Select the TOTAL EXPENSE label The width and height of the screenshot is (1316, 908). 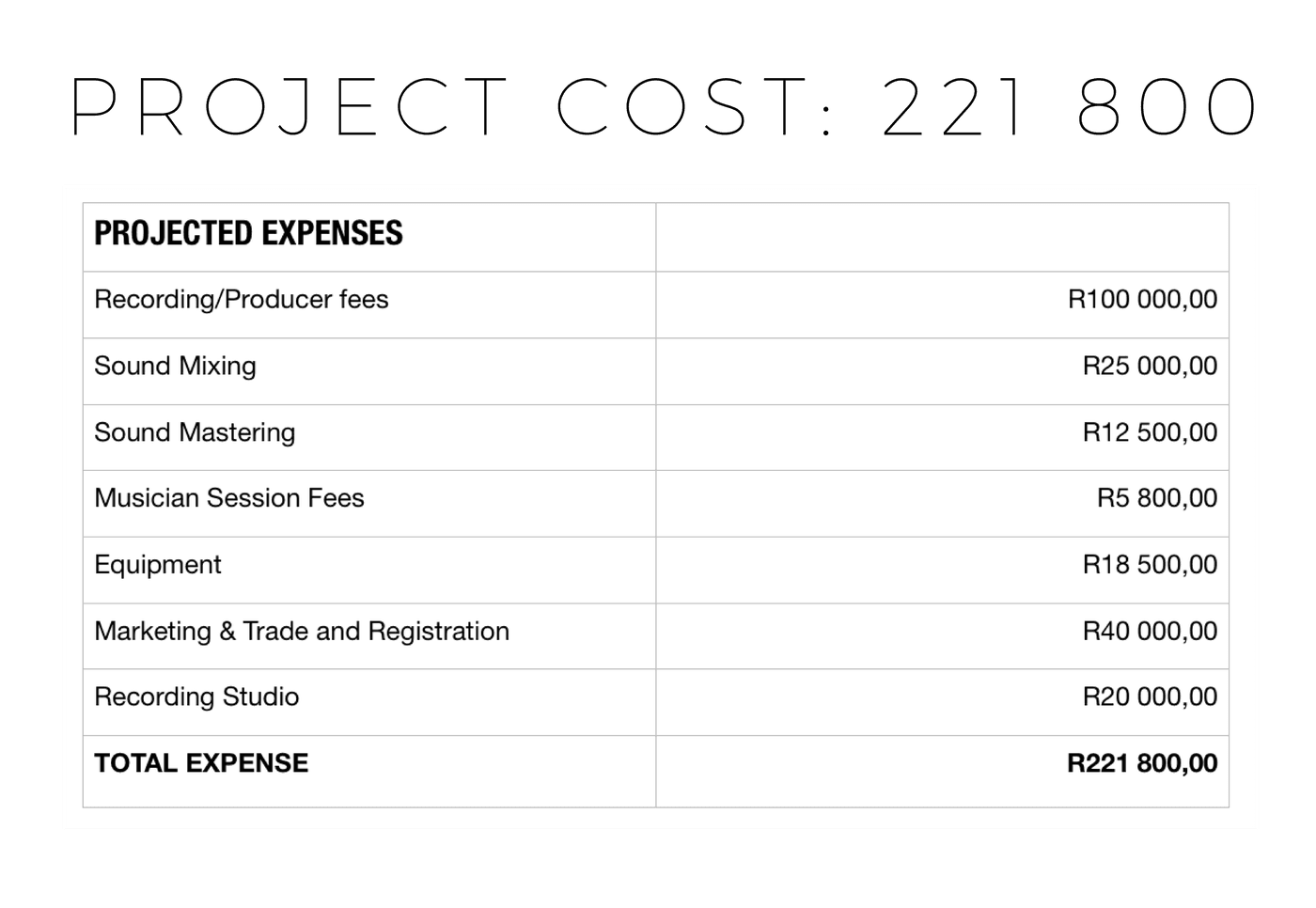pos(201,763)
